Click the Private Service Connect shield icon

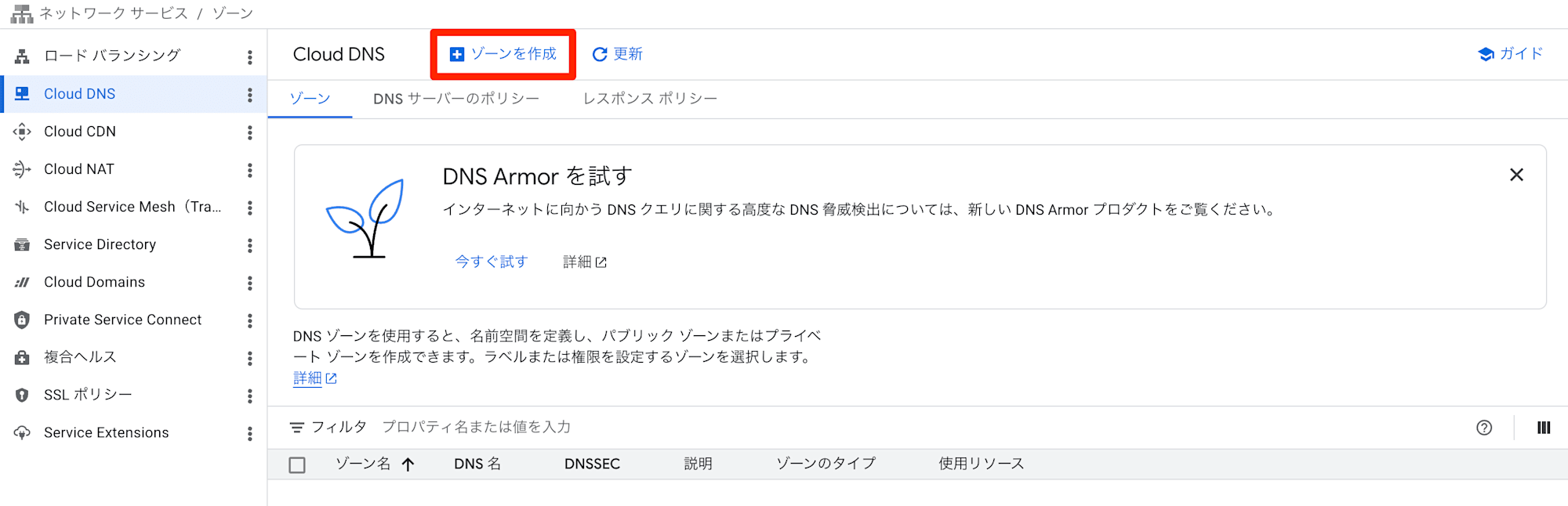coord(22,320)
